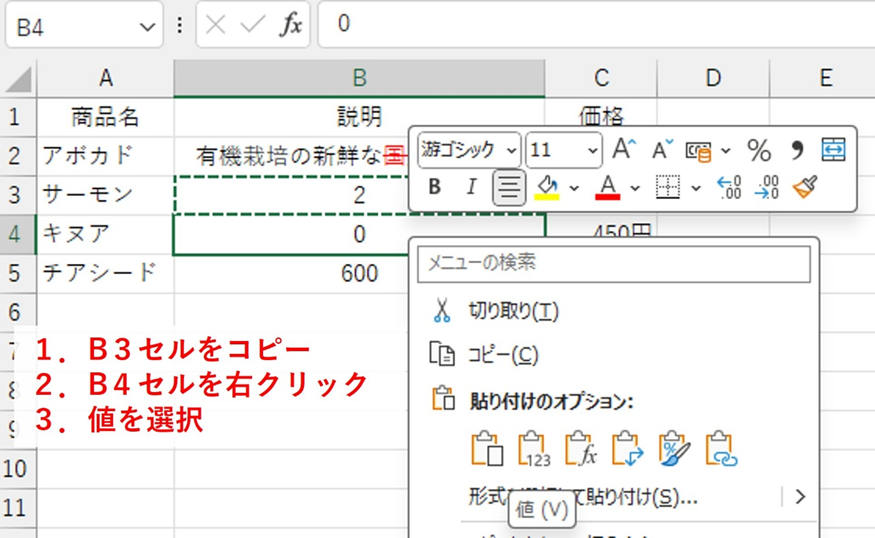The height and width of the screenshot is (538, 875).
Task: Click the paste link clipboard icon
Action: (721, 450)
